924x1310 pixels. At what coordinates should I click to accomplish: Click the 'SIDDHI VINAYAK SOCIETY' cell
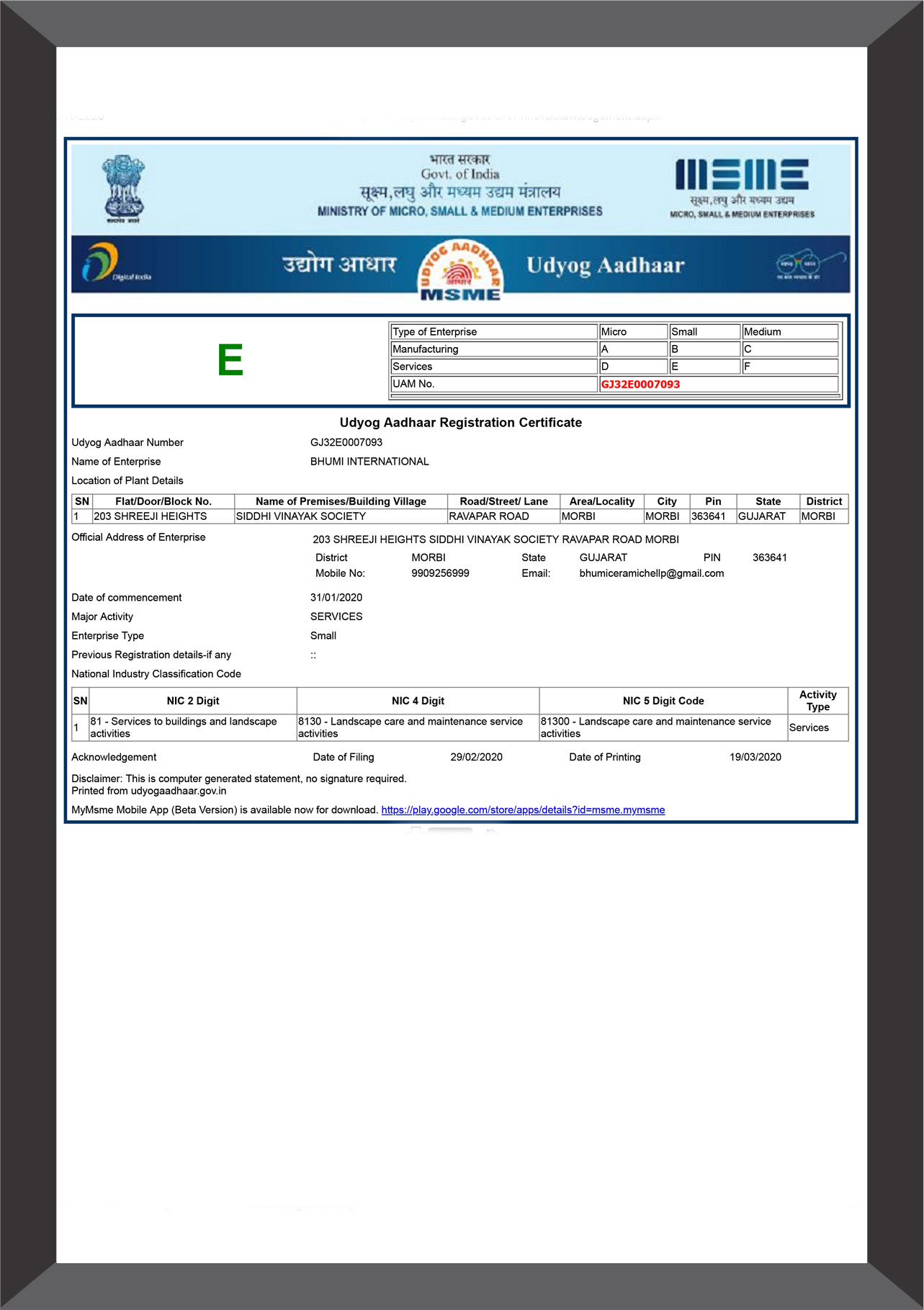(x=341, y=516)
